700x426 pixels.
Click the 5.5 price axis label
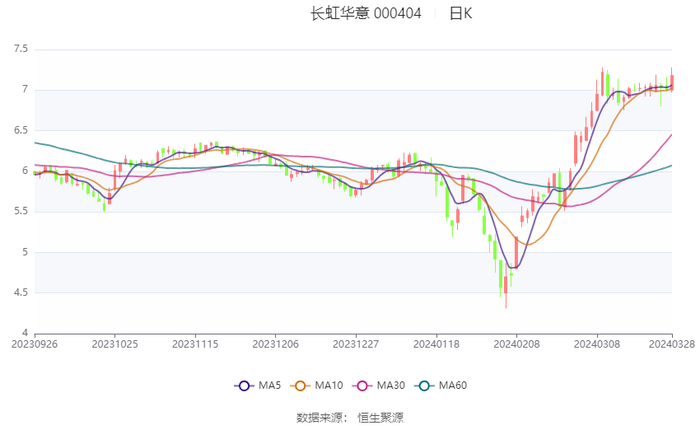click(x=21, y=211)
